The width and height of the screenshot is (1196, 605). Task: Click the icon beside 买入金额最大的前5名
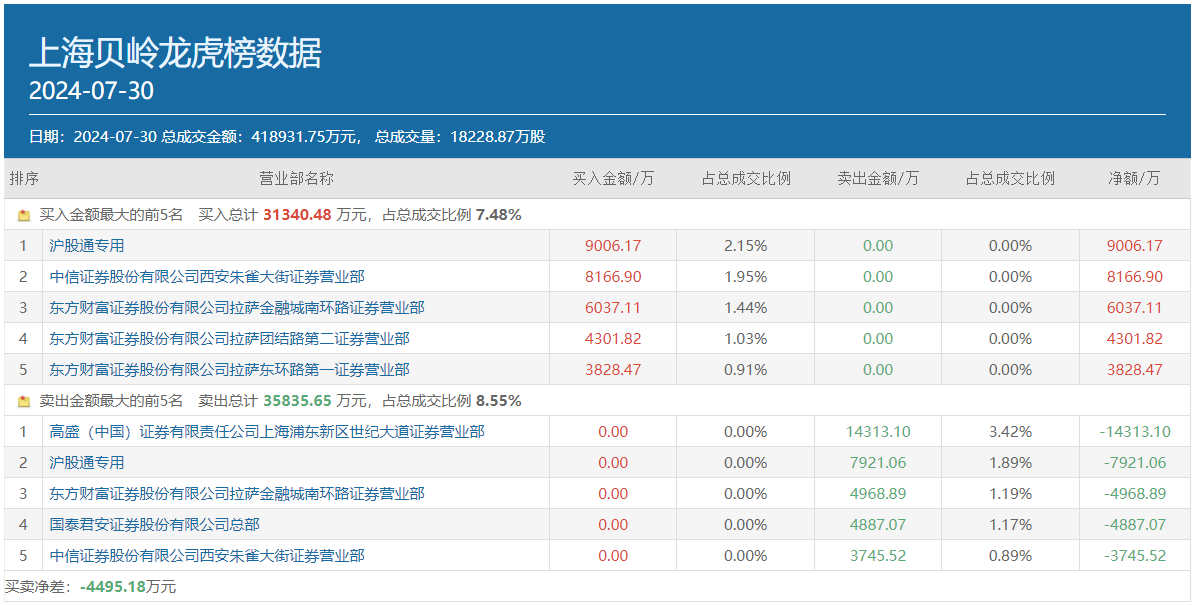click(24, 215)
